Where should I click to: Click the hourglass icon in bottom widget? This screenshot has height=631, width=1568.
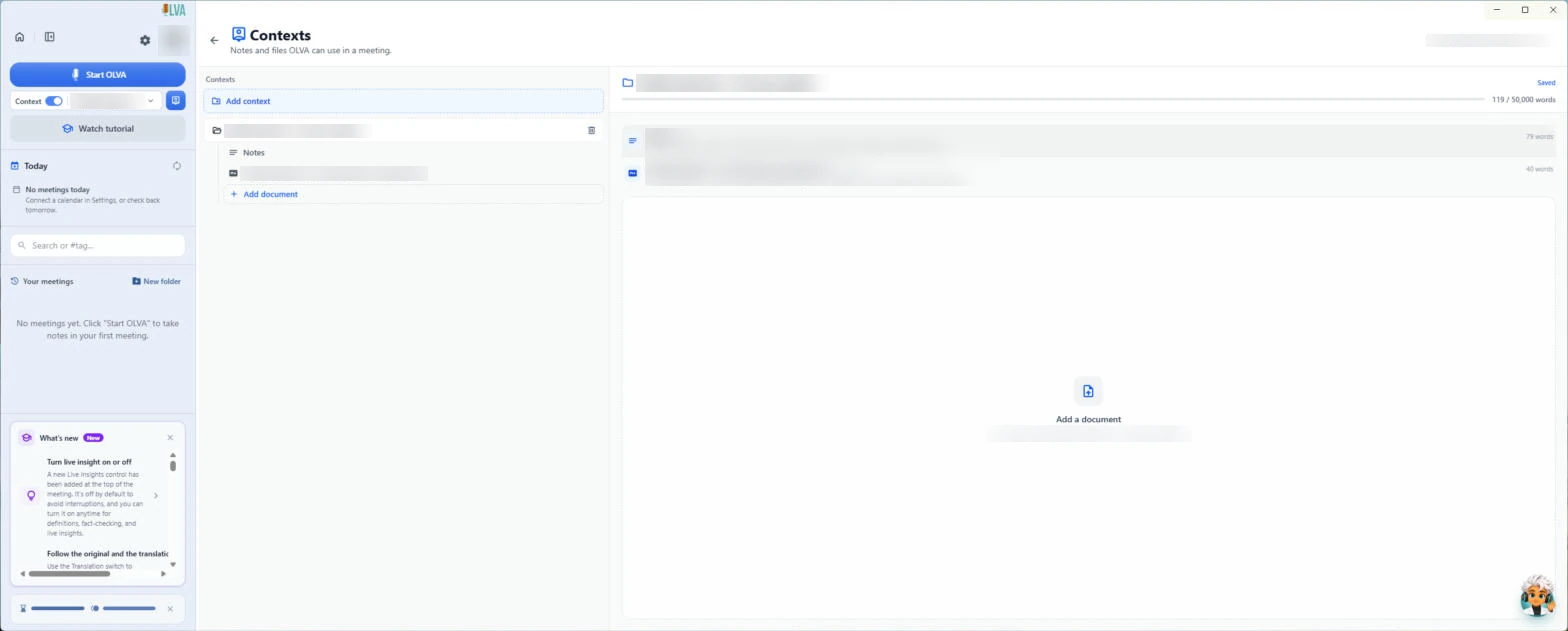[x=23, y=609]
